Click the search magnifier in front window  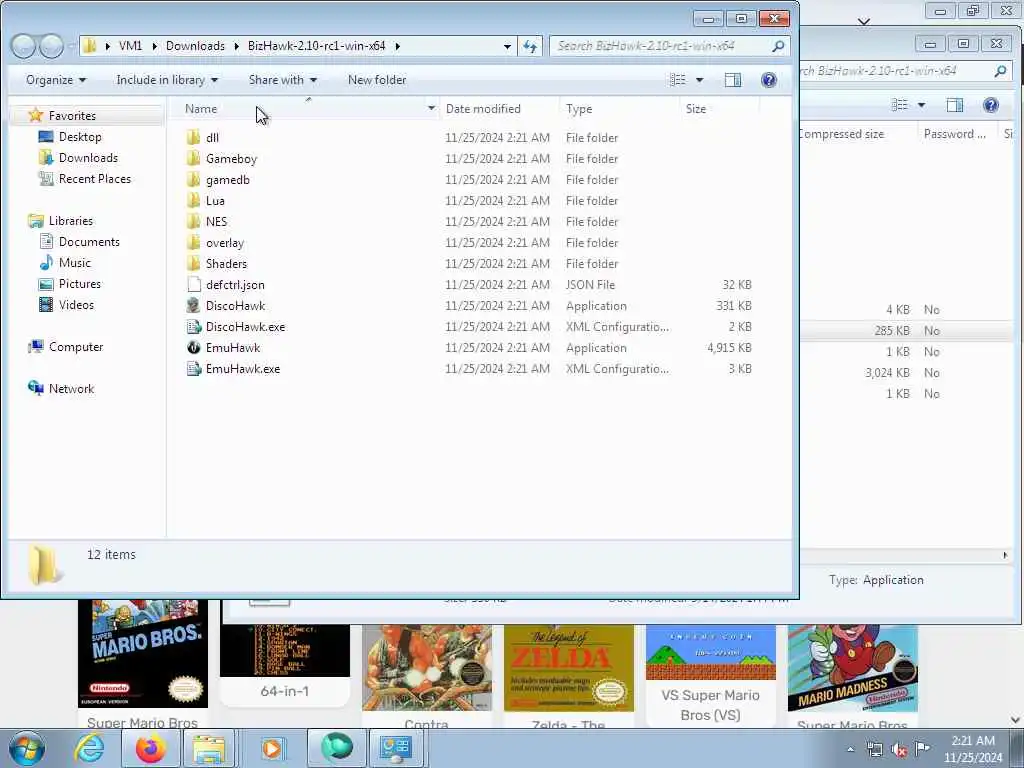click(x=778, y=46)
